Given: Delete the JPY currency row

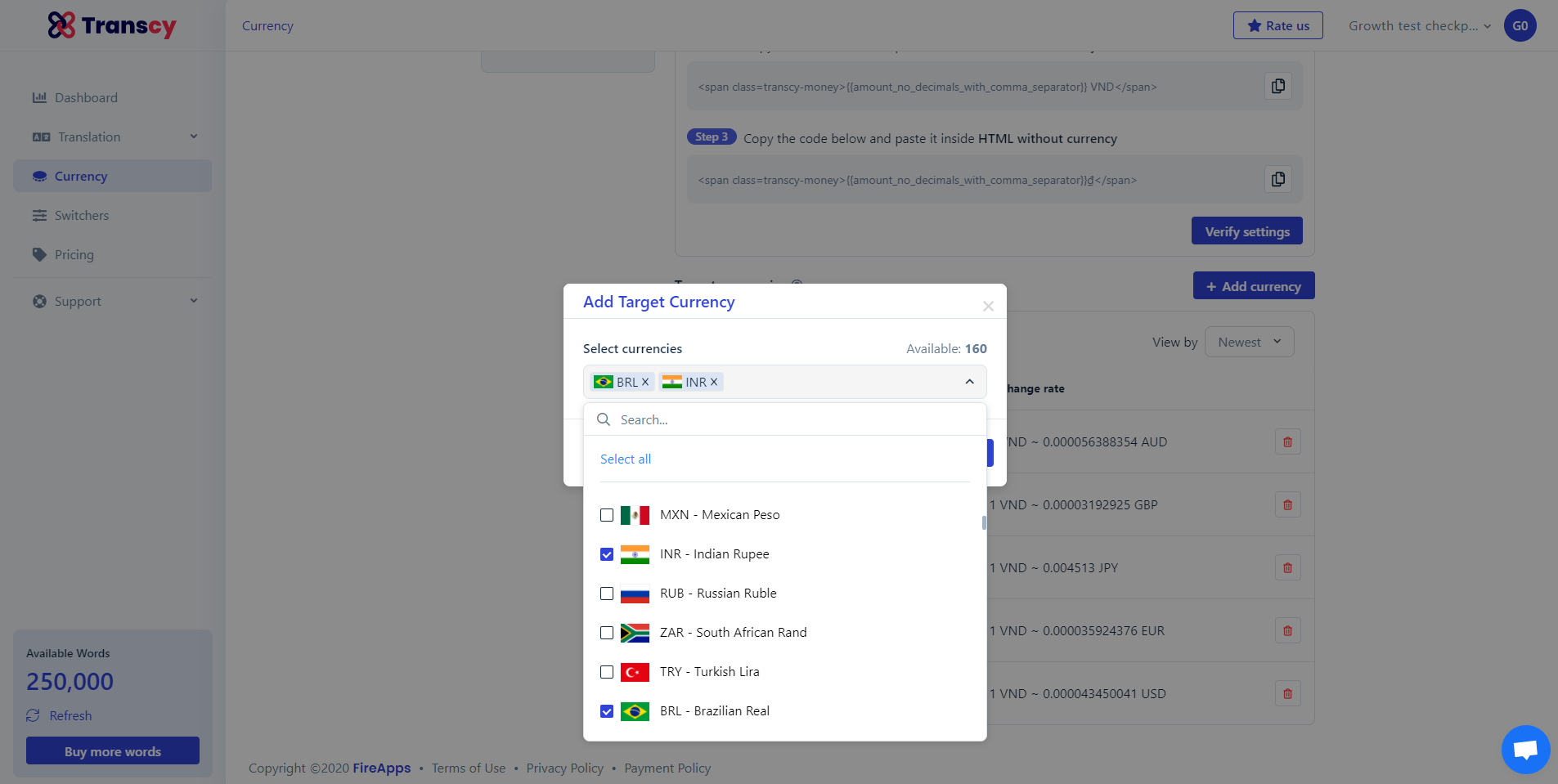Looking at the screenshot, I should [1287, 568].
